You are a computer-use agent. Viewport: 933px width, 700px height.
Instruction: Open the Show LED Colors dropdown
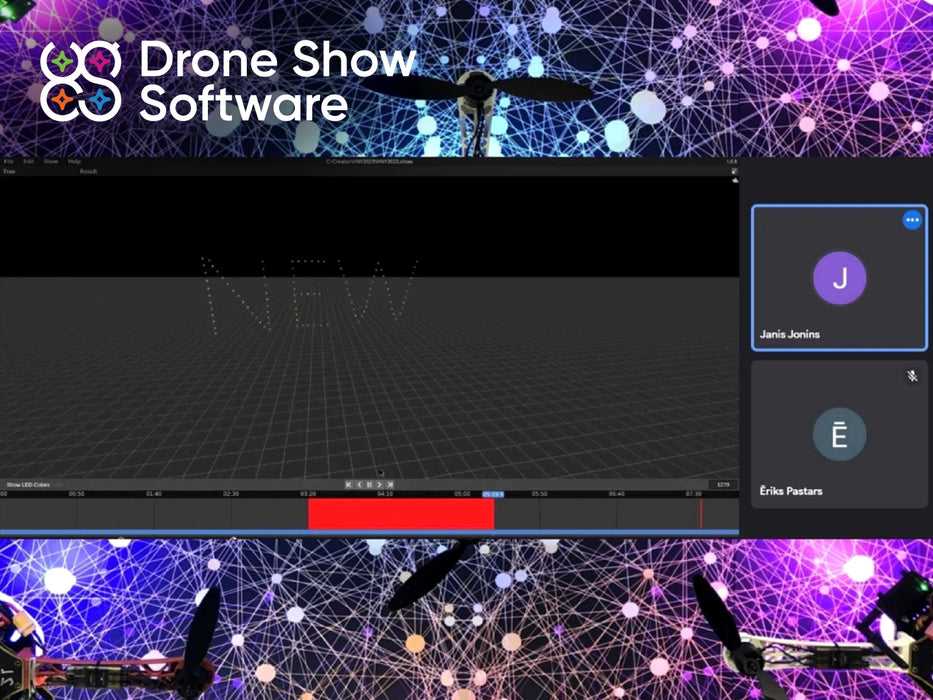click(x=32, y=485)
